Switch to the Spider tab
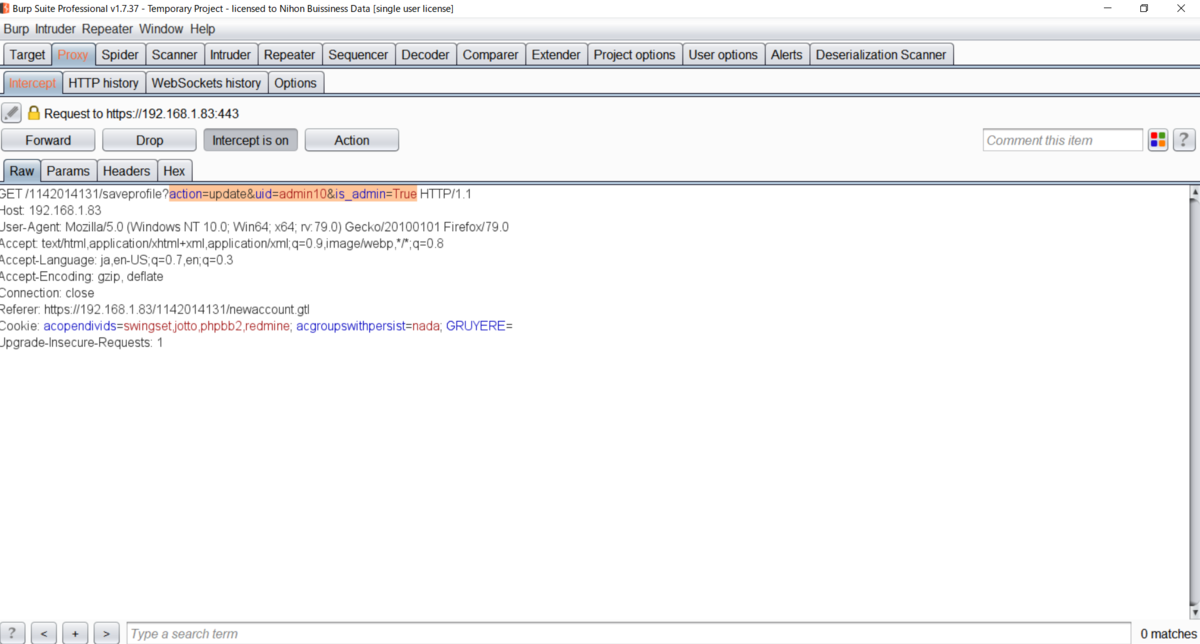 (x=120, y=54)
